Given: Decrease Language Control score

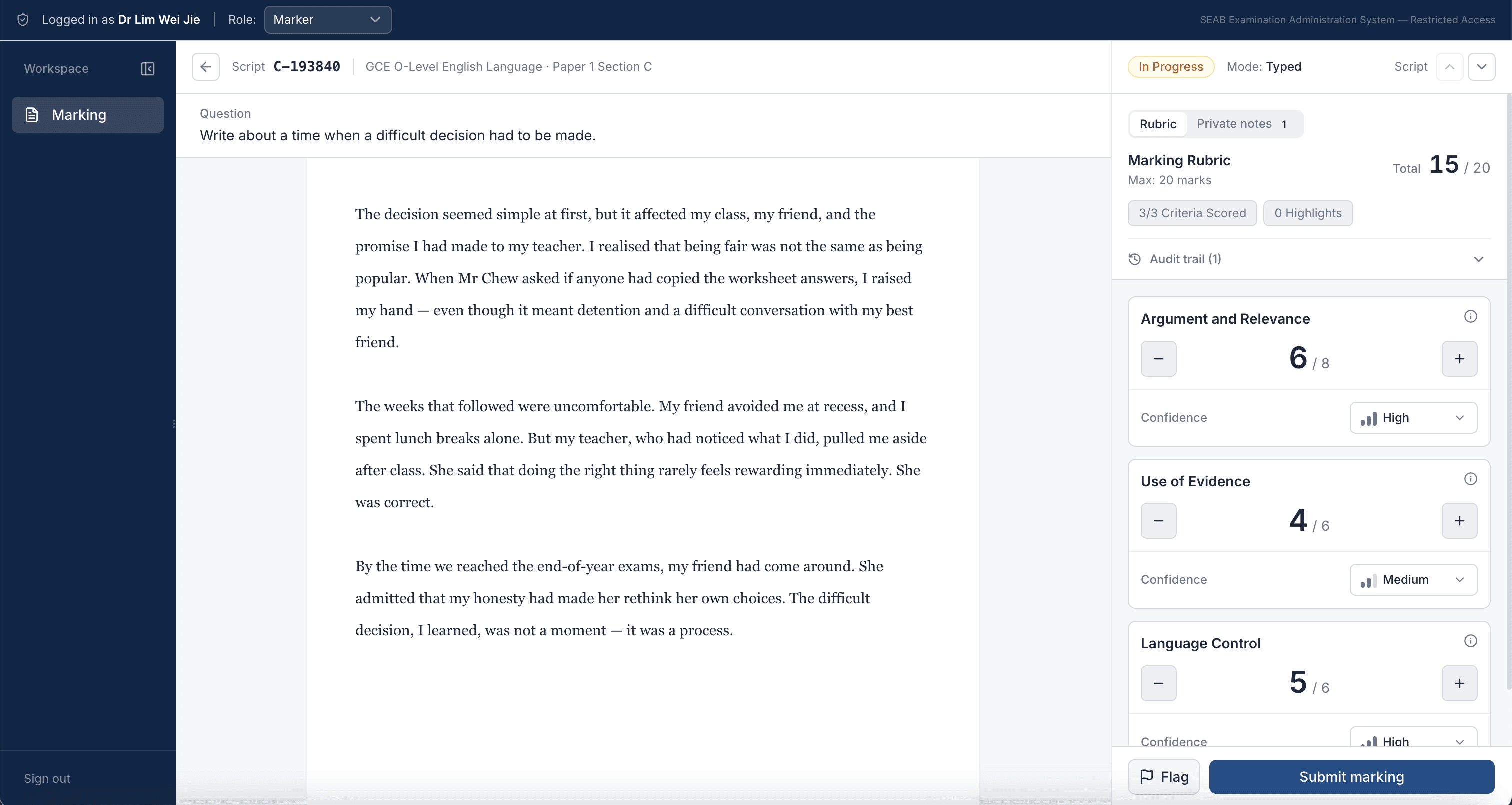Looking at the screenshot, I should coord(1158,683).
